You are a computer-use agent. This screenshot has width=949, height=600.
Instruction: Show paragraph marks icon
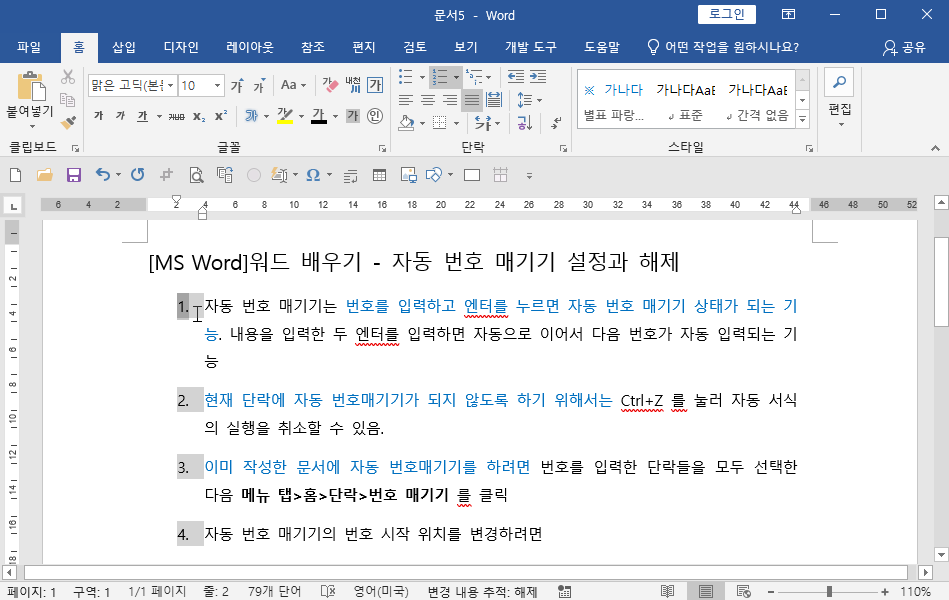(x=556, y=123)
